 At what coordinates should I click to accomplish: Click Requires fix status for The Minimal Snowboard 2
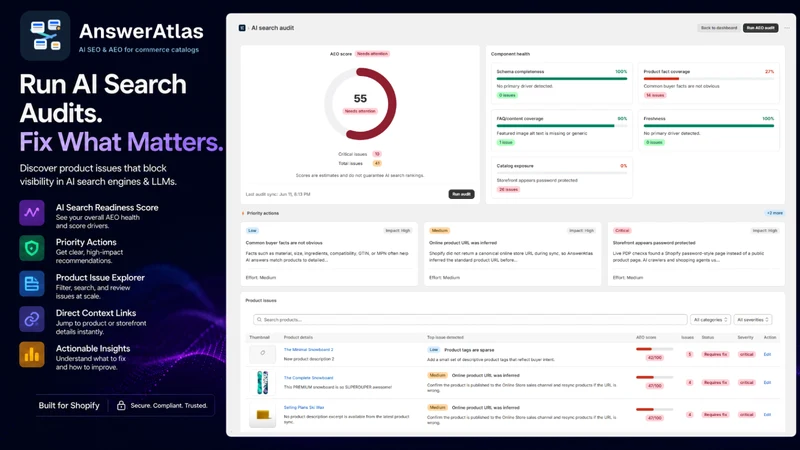tap(715, 355)
